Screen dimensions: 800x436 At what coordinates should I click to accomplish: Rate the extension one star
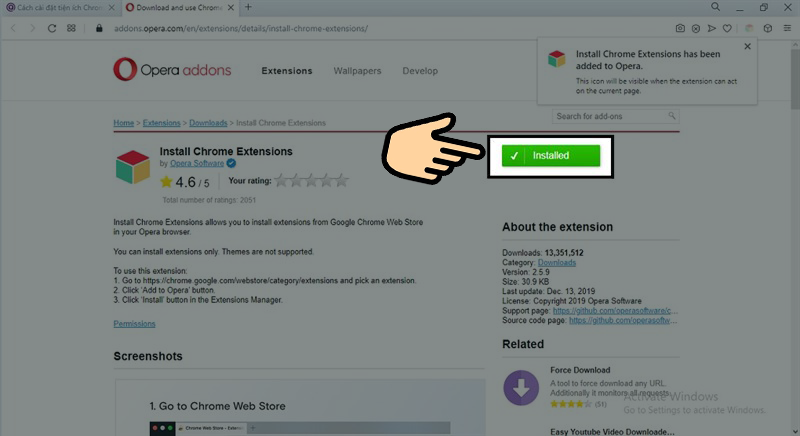click(x=281, y=181)
